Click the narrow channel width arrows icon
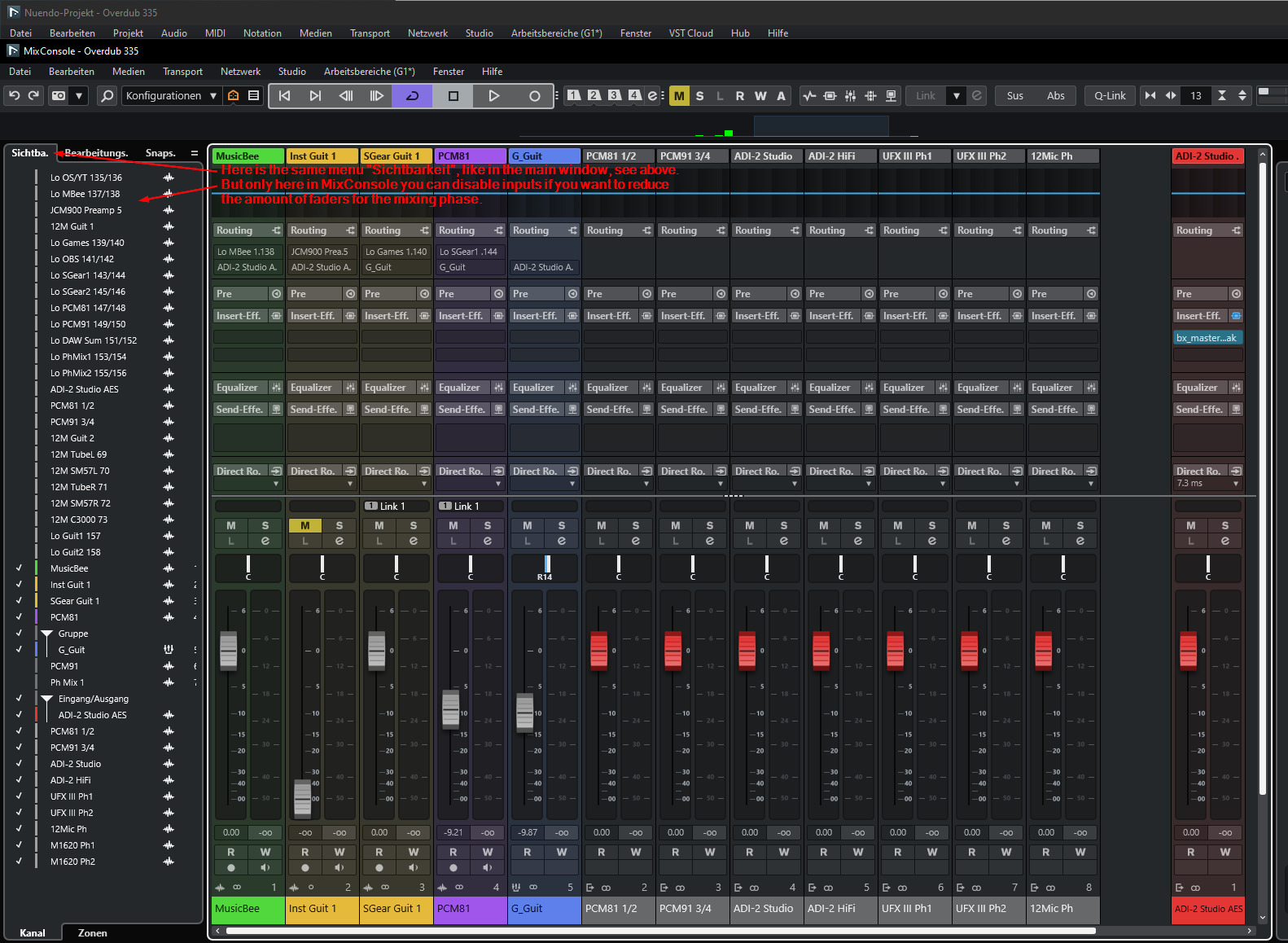This screenshot has width=1288, height=943. (x=1150, y=95)
